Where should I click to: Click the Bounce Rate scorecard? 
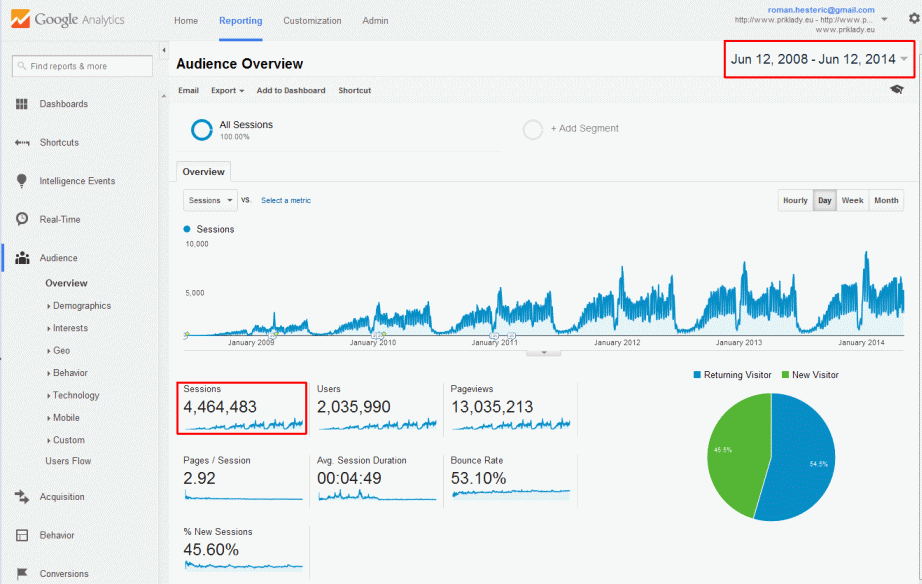point(510,480)
